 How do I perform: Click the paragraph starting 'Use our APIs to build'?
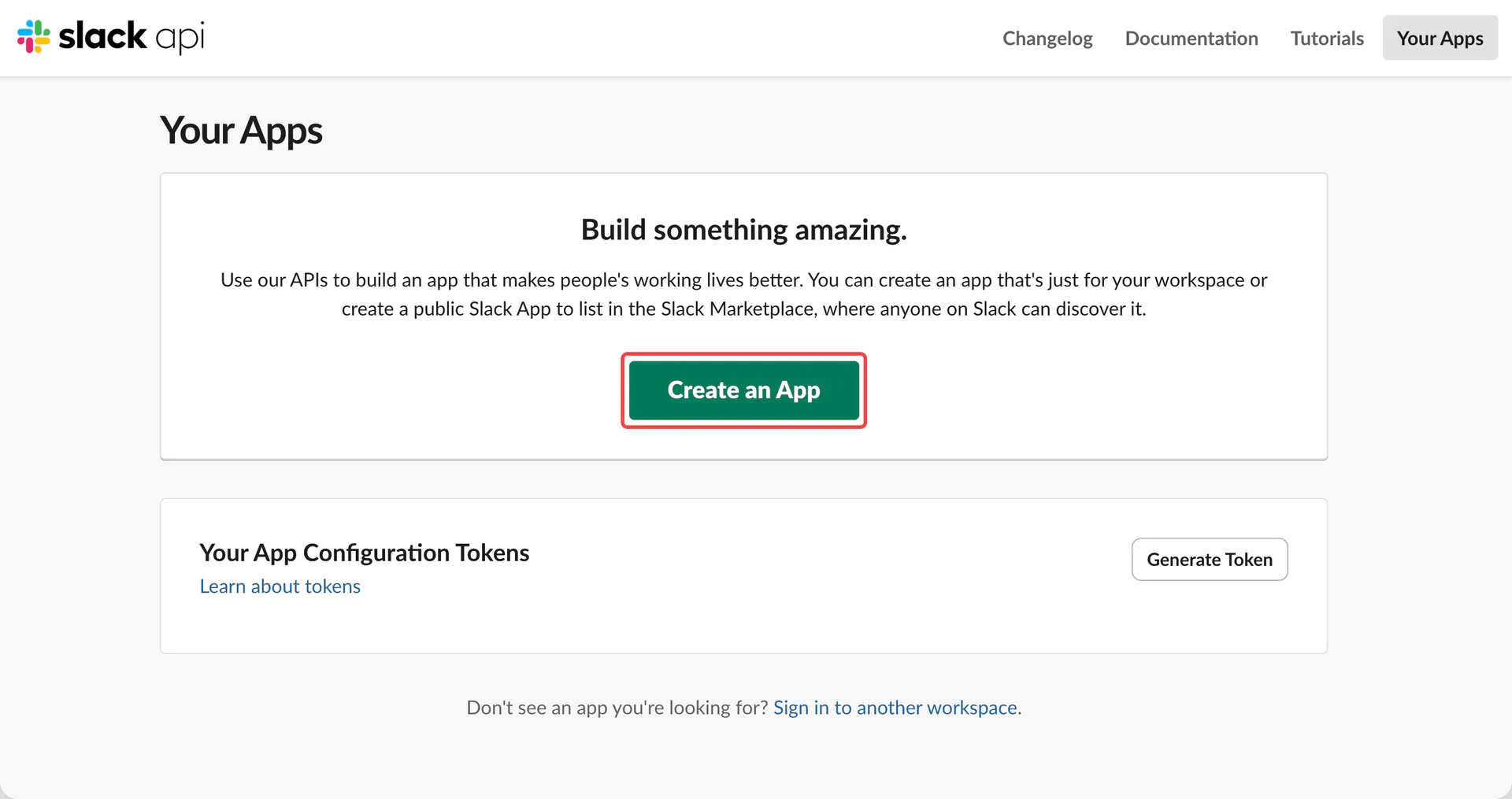point(744,294)
